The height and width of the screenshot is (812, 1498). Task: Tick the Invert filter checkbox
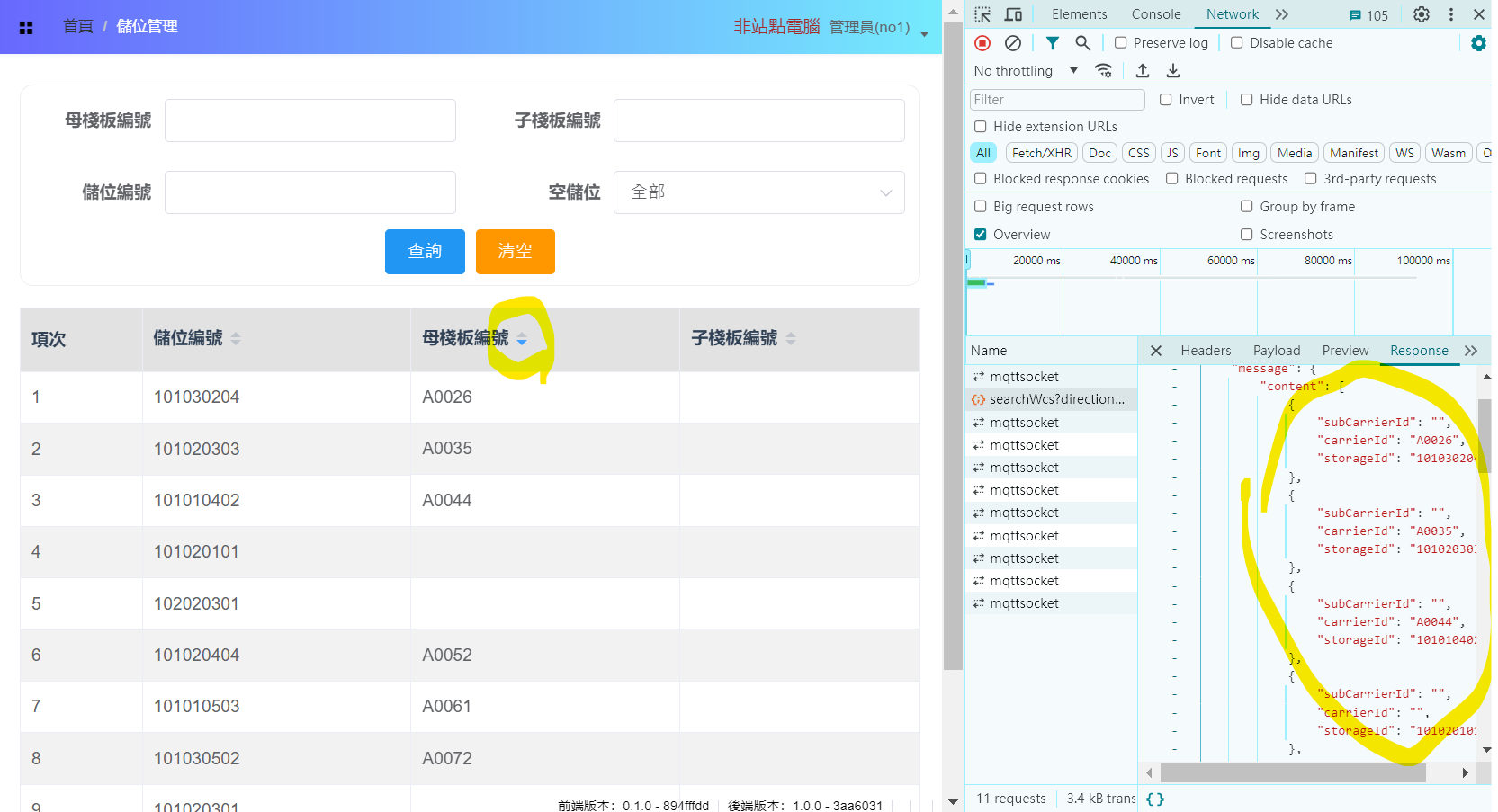click(1166, 100)
